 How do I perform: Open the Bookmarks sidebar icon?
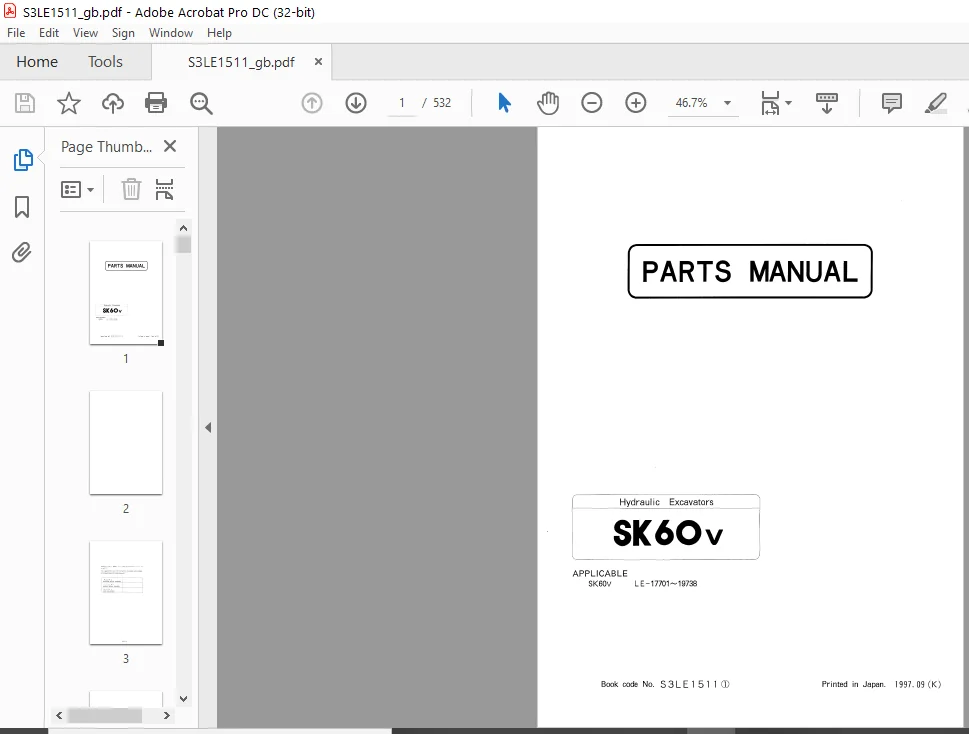[22, 207]
